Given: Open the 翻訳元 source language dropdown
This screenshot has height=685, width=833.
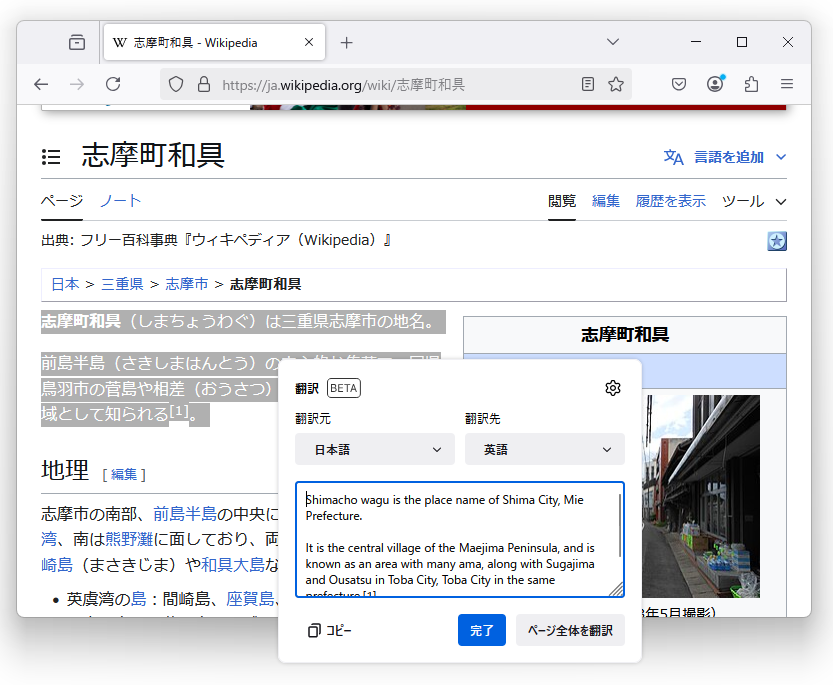Looking at the screenshot, I should (x=374, y=449).
